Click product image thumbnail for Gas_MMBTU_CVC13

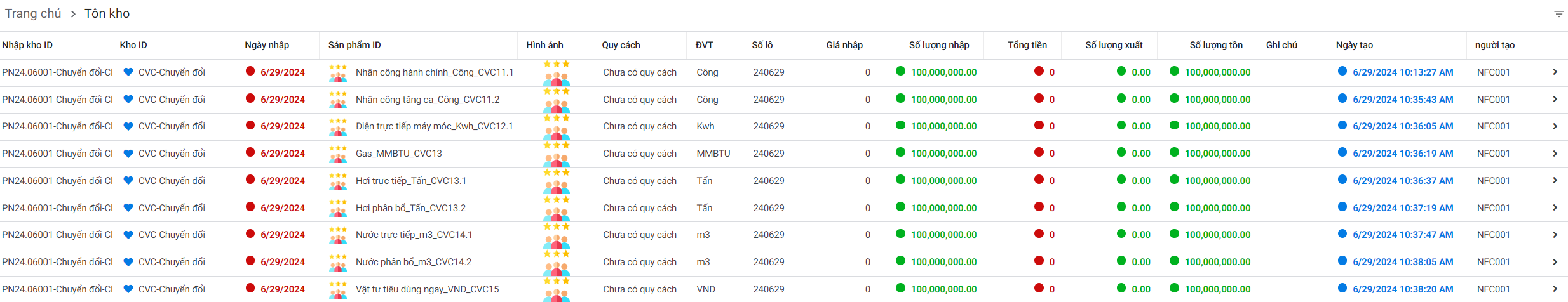click(557, 154)
